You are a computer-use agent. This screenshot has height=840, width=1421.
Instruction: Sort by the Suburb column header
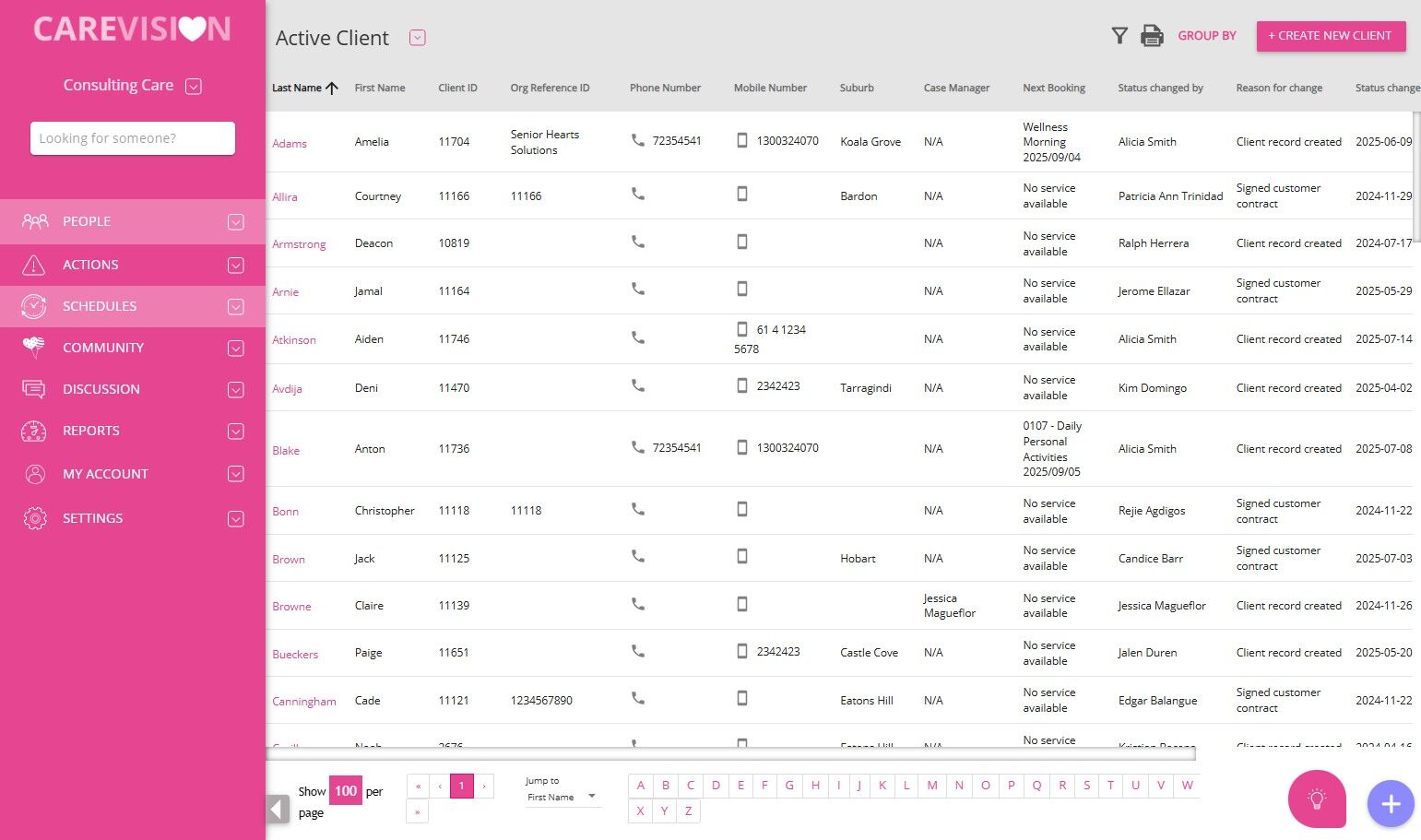click(x=857, y=89)
